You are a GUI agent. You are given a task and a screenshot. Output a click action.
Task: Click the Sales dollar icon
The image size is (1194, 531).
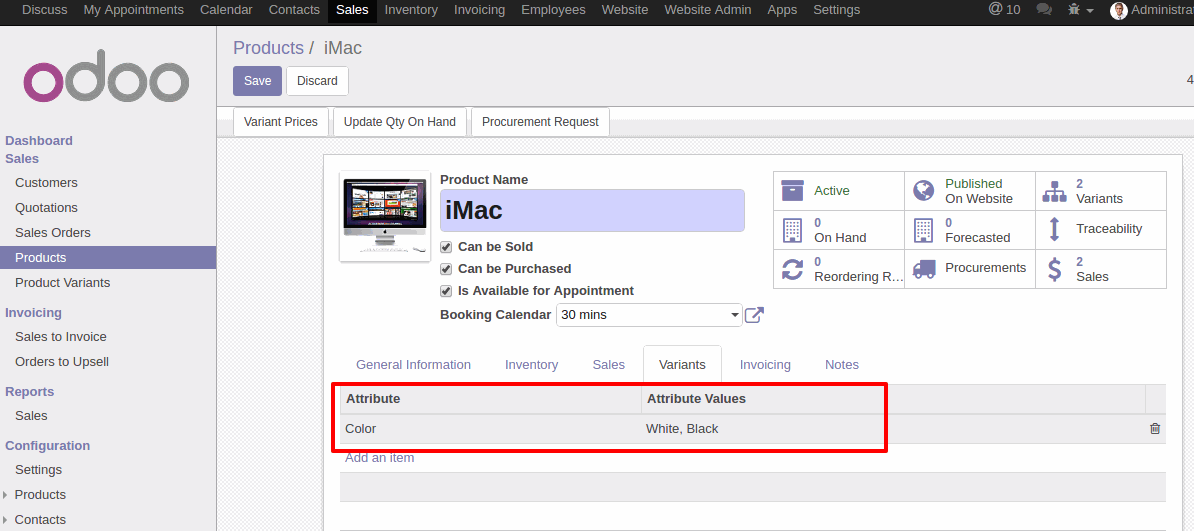click(1055, 269)
